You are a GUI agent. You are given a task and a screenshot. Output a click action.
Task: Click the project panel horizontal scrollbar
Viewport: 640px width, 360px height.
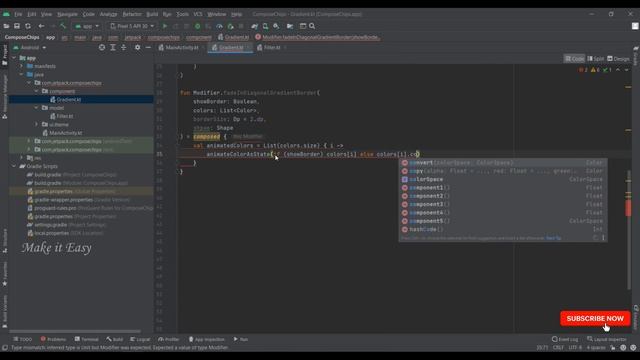click(75, 331)
